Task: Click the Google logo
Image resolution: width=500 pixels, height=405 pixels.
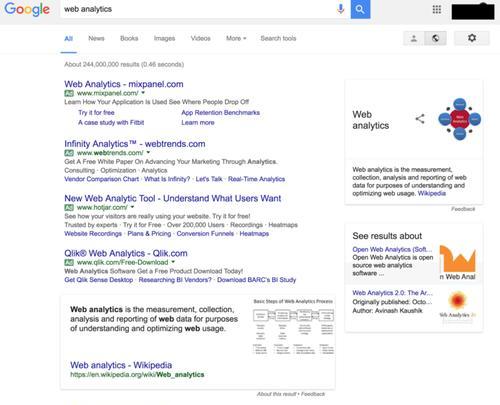Action: (x=27, y=9)
